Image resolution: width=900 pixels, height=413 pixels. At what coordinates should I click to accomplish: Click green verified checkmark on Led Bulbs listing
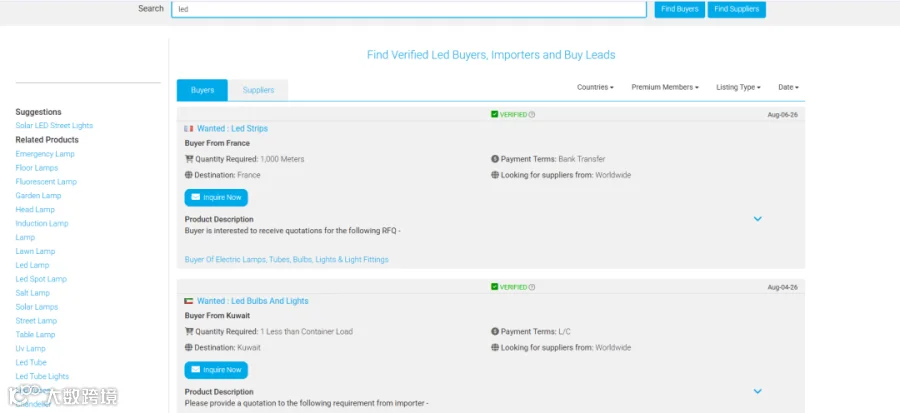(494, 287)
